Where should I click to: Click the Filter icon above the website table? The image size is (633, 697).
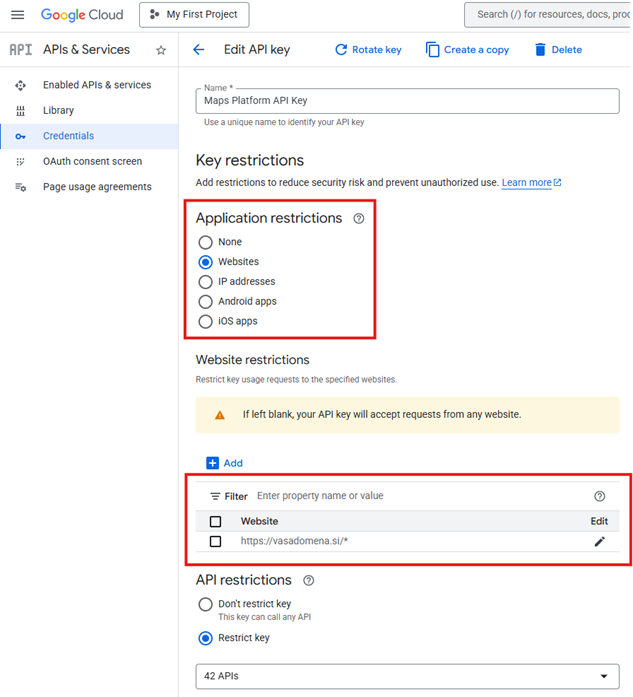point(215,496)
